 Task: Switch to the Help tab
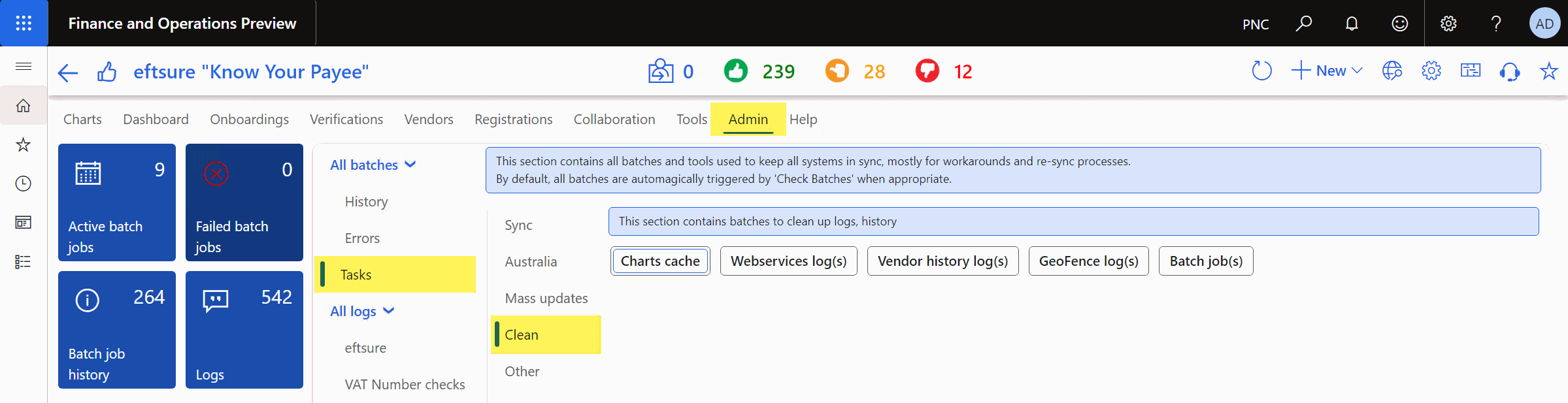click(x=803, y=120)
